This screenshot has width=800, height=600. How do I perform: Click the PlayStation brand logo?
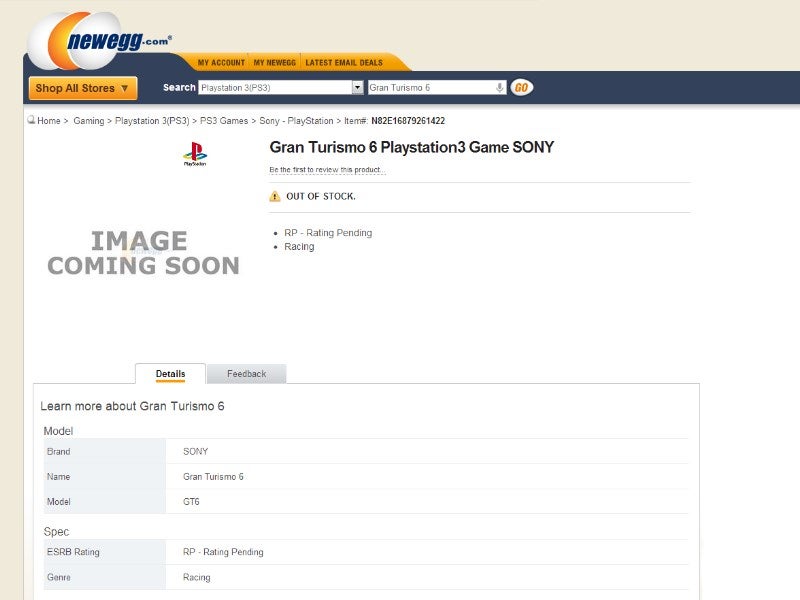coord(195,154)
